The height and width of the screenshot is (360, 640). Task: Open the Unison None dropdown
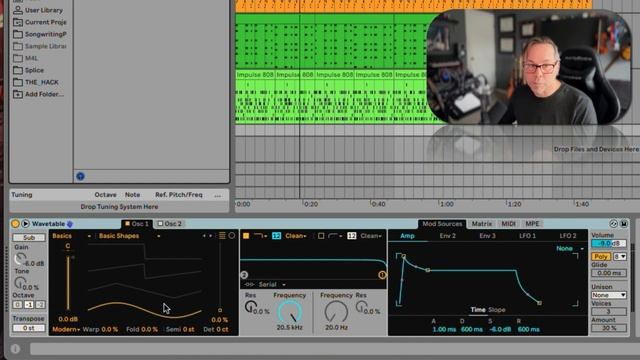[609, 295]
